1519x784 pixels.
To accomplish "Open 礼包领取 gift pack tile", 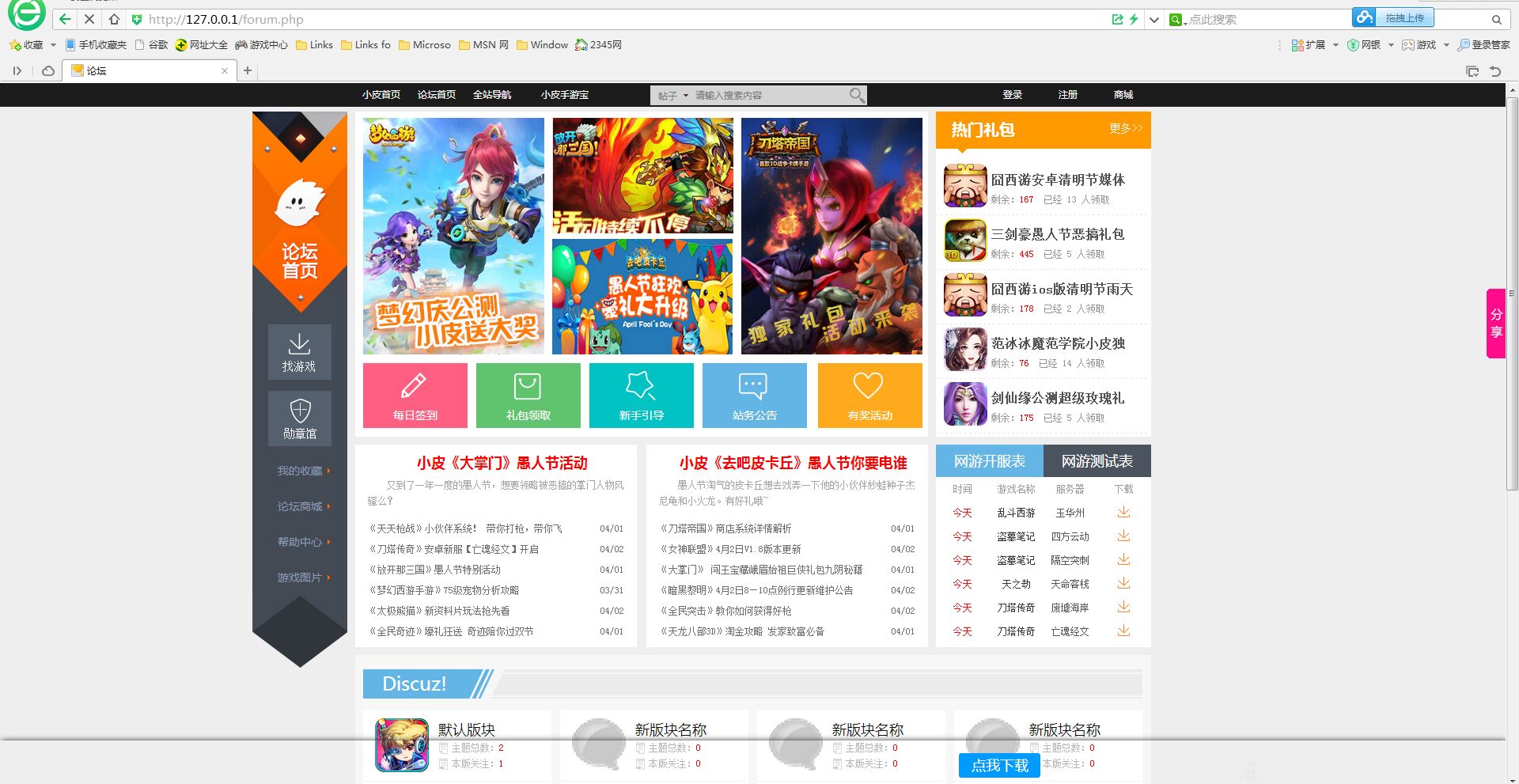I will (528, 396).
